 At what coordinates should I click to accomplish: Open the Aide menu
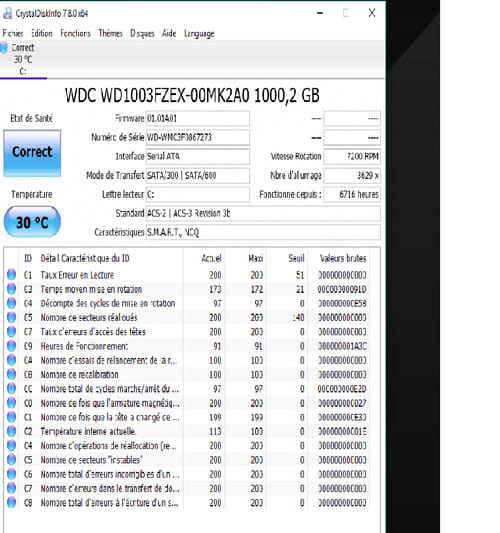[169, 33]
